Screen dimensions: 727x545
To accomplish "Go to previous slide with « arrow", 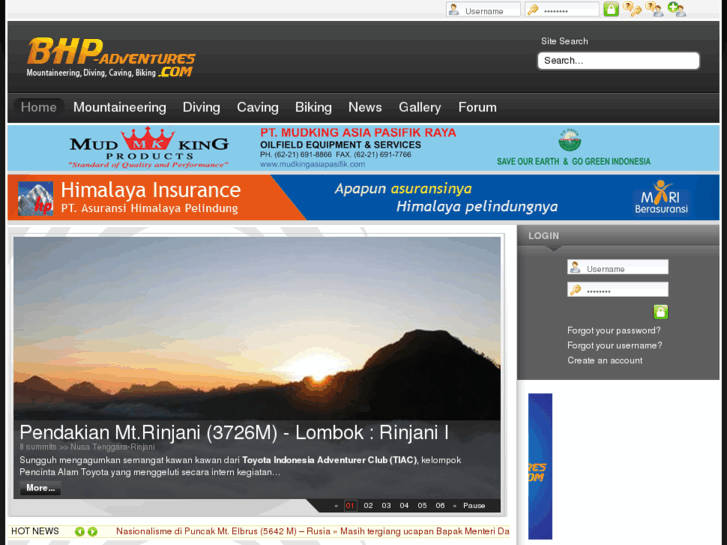I will click(336, 506).
